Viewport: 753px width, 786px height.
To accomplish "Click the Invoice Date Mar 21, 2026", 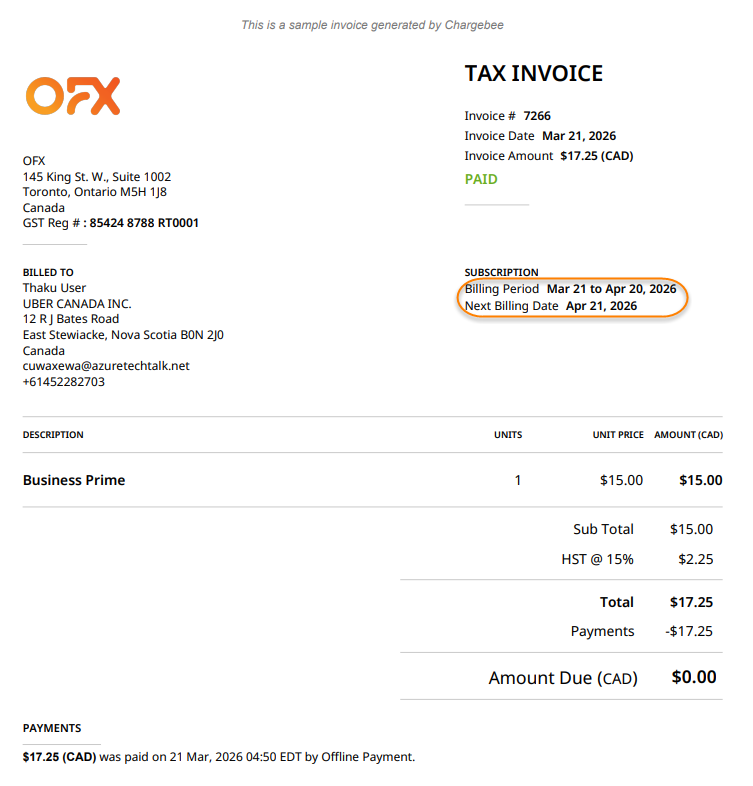I will (x=578, y=136).
